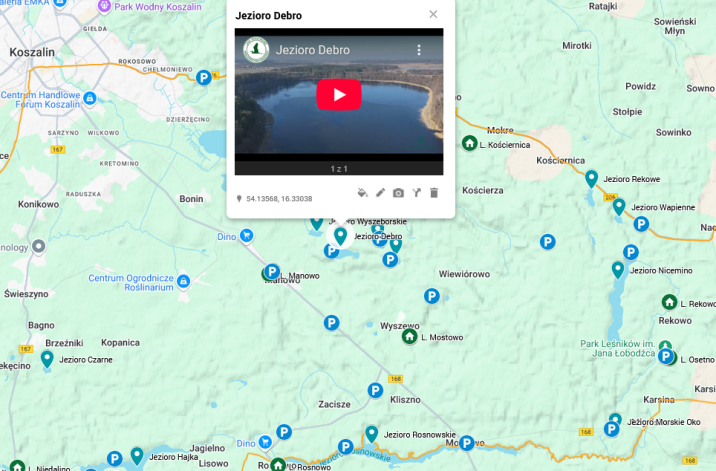Open the L. Rekowo house marker
This screenshot has width=716, height=471.
(669, 302)
